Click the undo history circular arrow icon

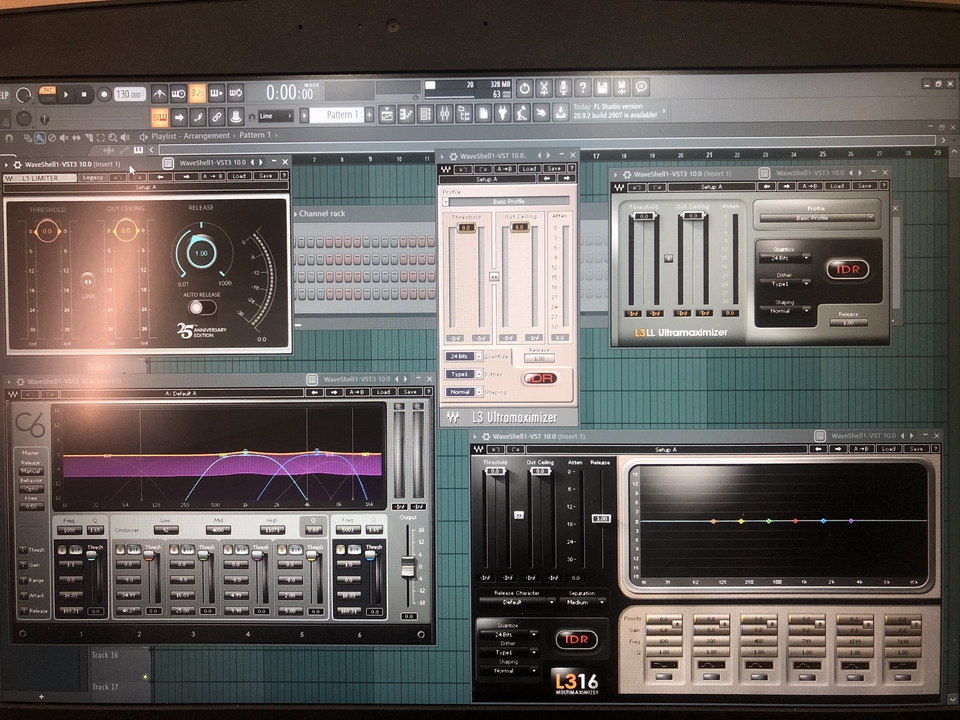tap(524, 88)
